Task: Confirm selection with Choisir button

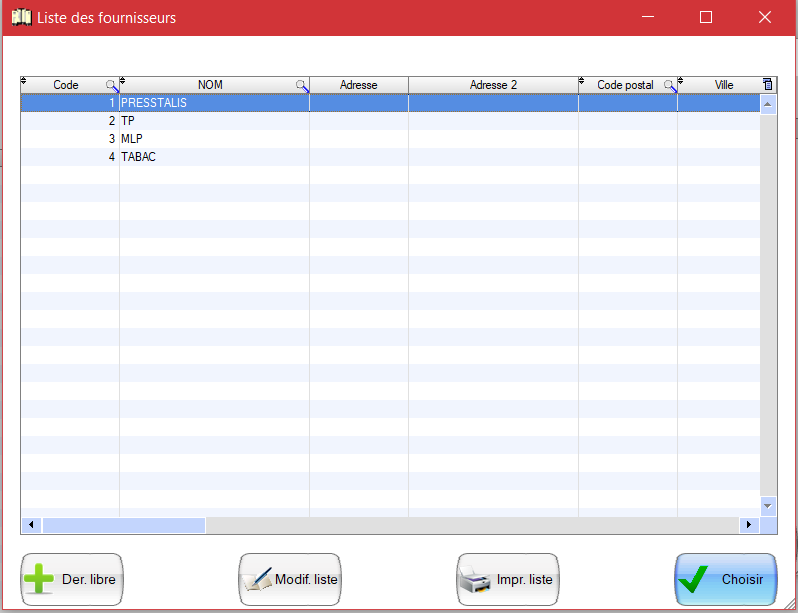Action: point(725,579)
